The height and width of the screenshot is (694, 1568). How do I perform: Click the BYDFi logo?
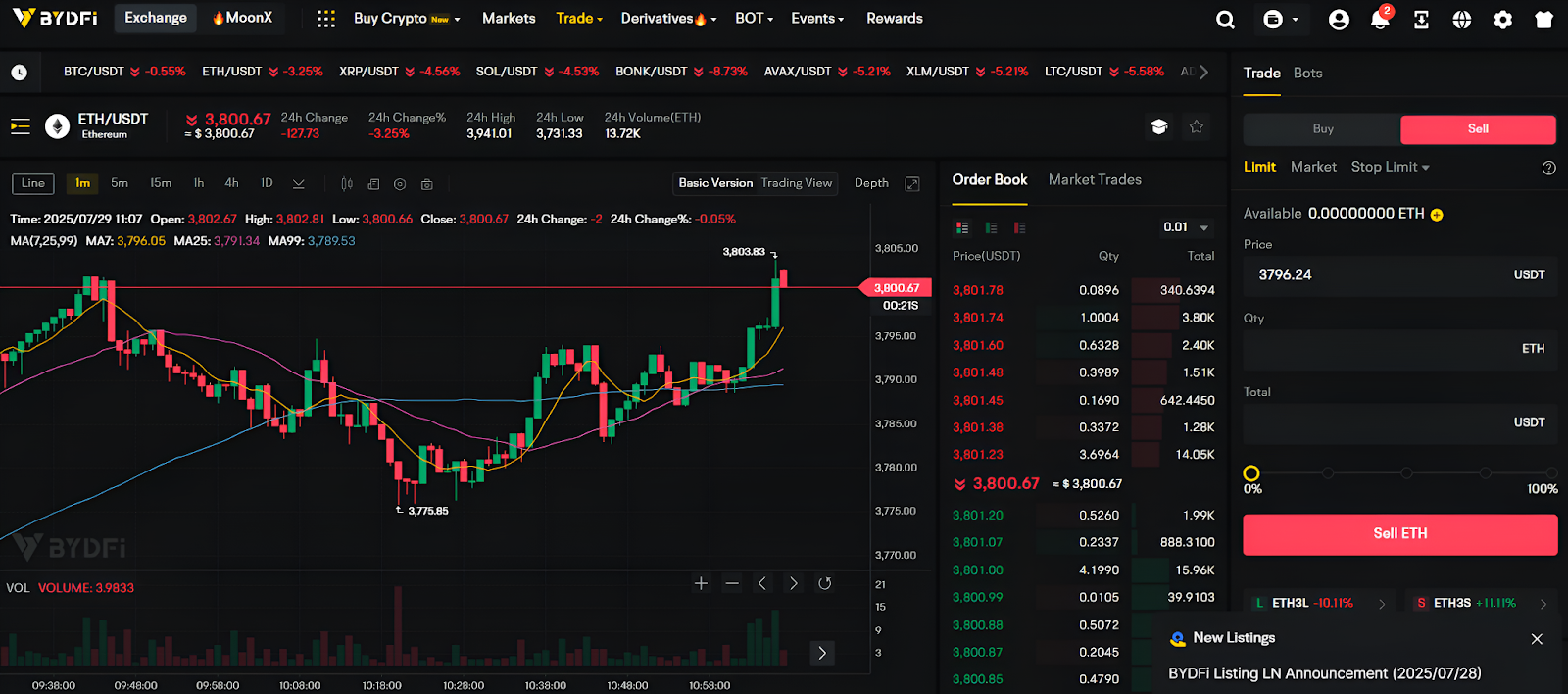point(56,18)
